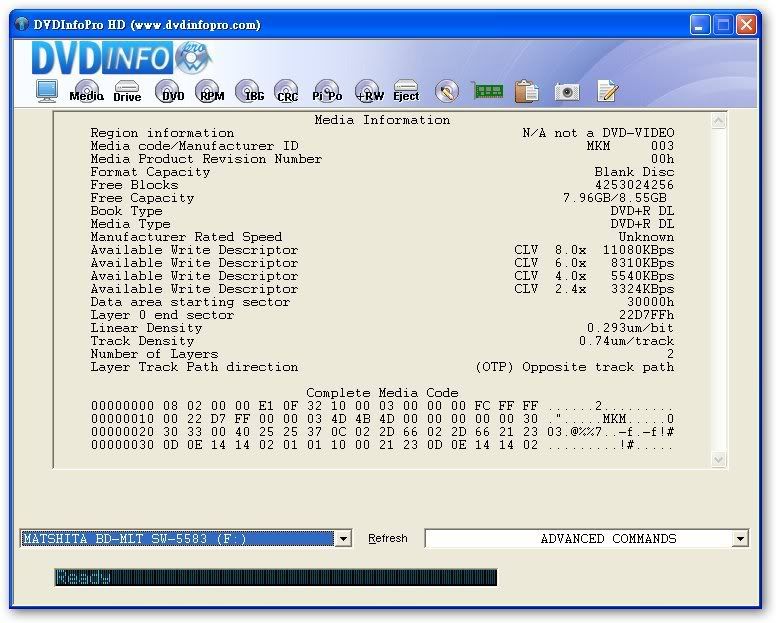Click the DVDINFO pro logo
Viewport: 776px width, 623px height.
(x=121, y=58)
